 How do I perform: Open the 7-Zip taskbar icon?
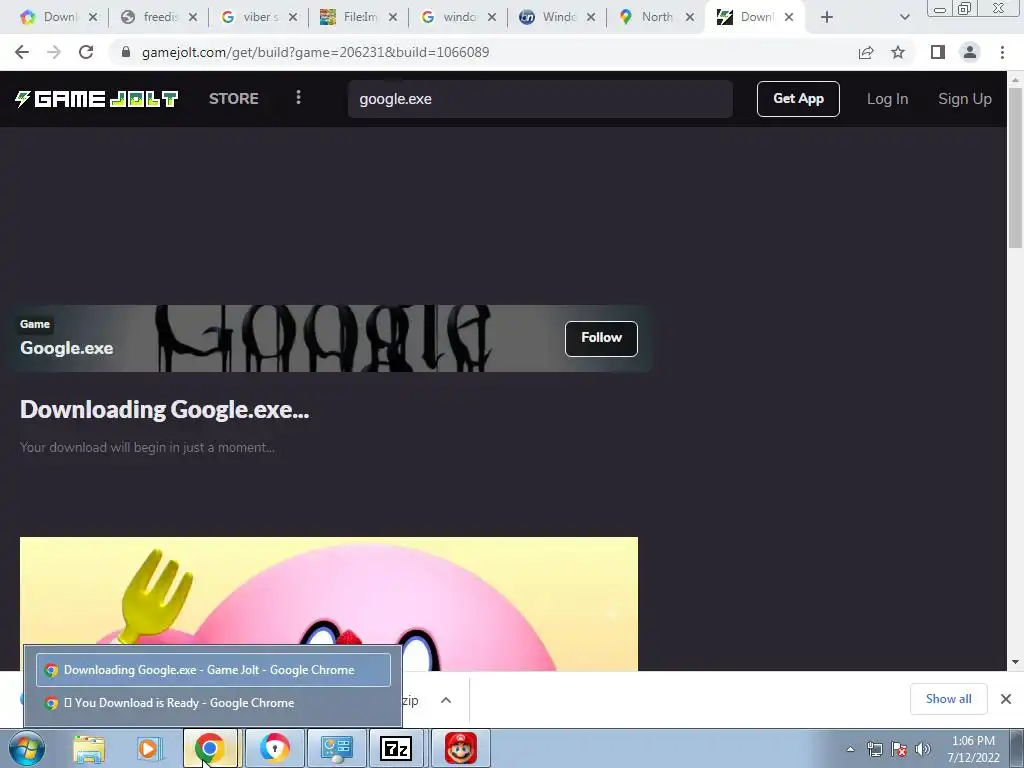click(396, 748)
